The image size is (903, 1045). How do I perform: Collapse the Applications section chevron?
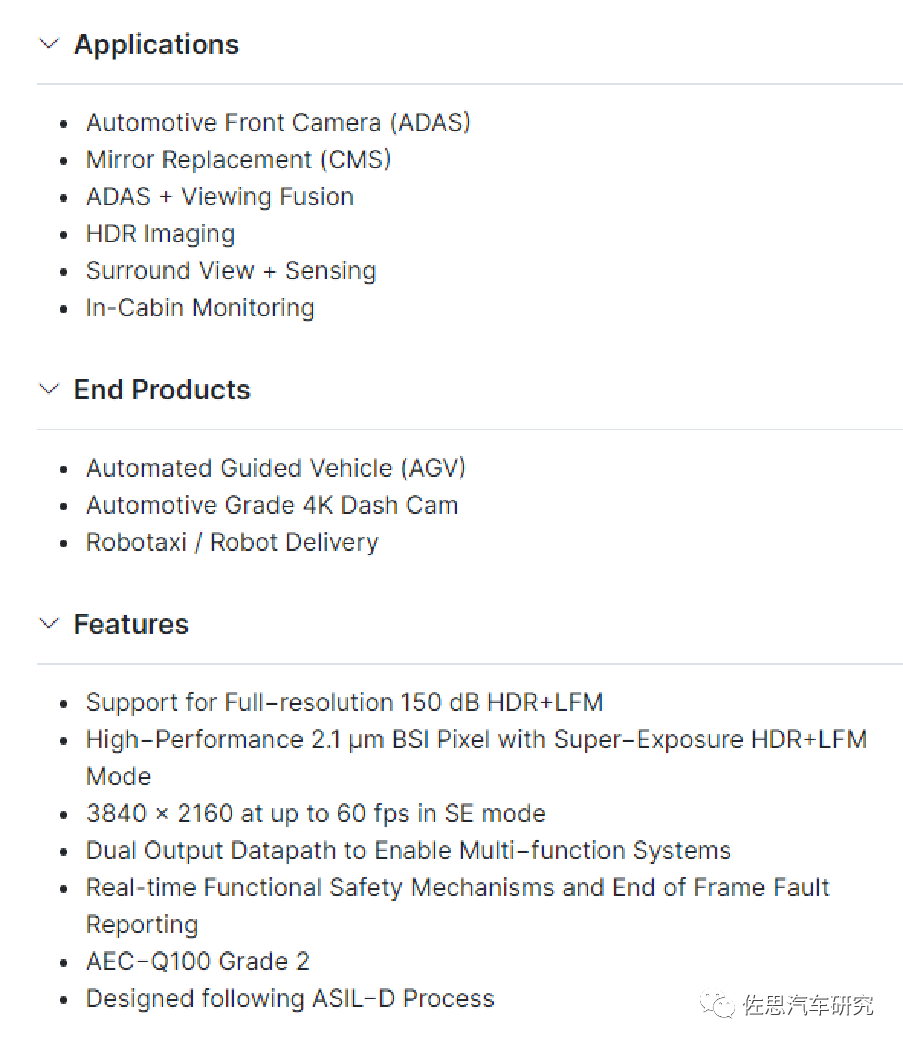[x=48, y=44]
